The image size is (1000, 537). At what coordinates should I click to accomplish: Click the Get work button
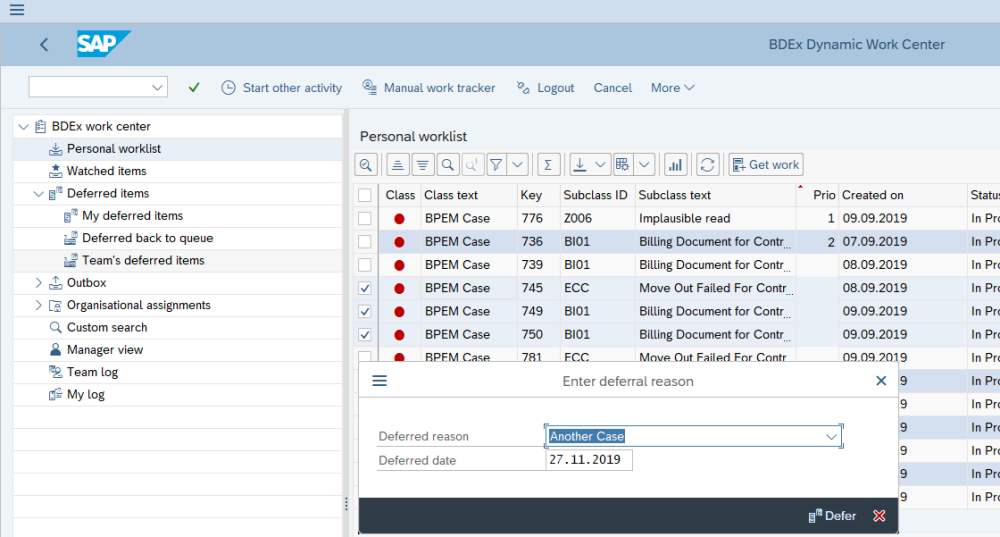766,165
